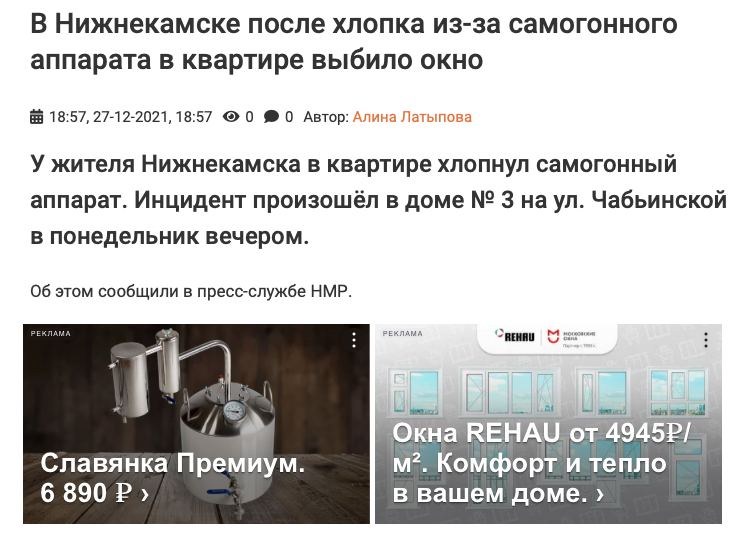Click the views count number
Screen dimensions: 740x541
[249, 117]
